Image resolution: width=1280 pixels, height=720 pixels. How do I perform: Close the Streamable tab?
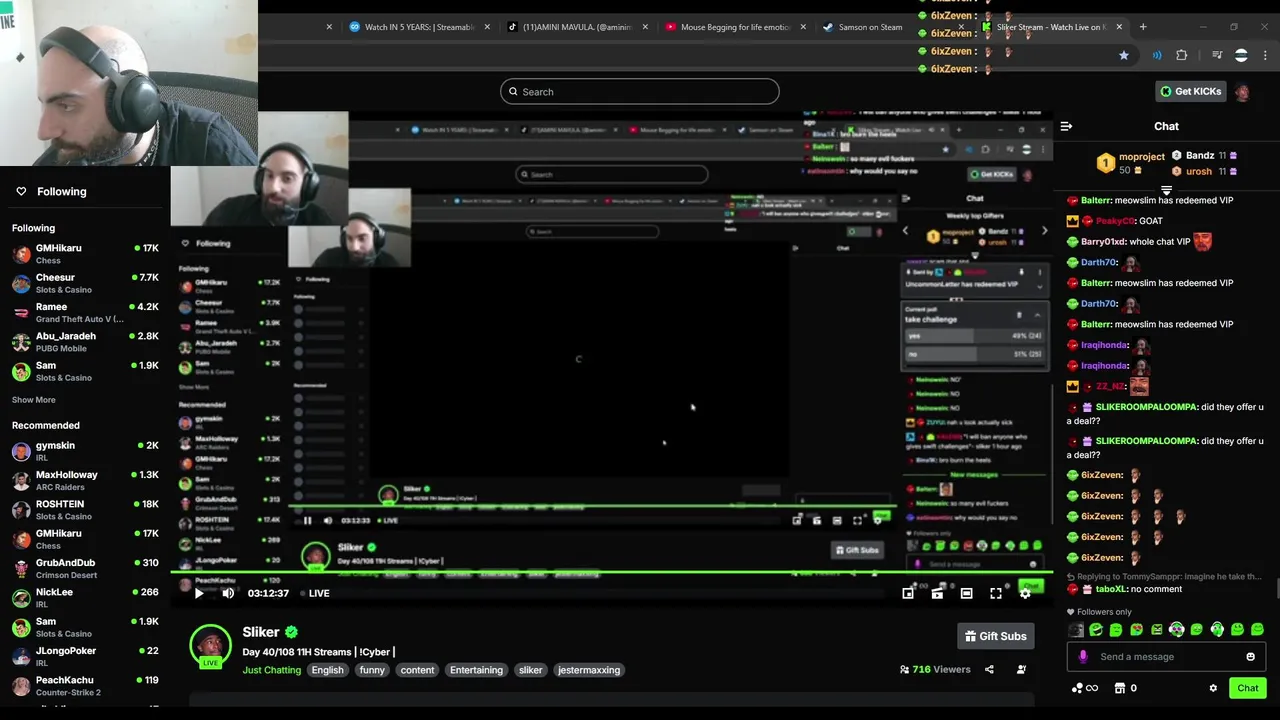coord(487,27)
